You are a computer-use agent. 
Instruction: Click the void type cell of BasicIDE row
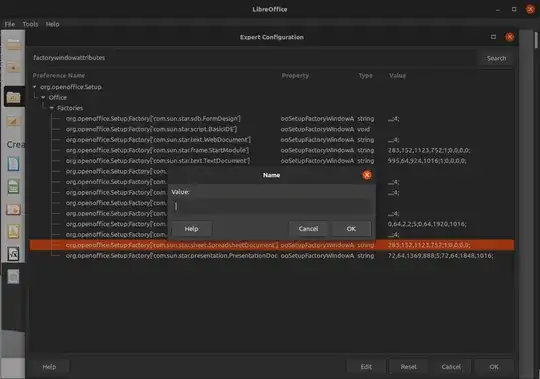363,129
